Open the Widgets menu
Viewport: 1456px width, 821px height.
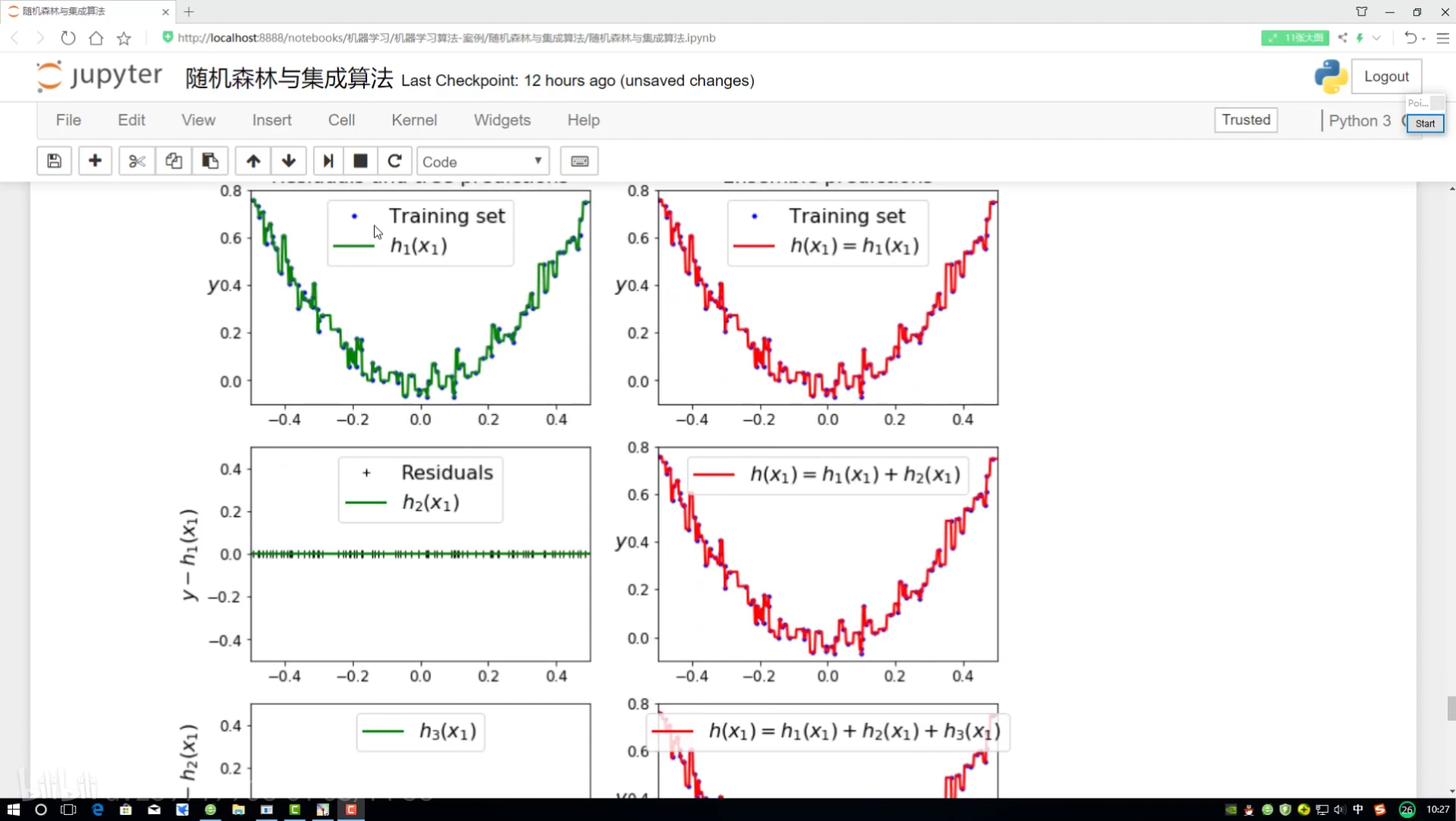click(x=502, y=120)
